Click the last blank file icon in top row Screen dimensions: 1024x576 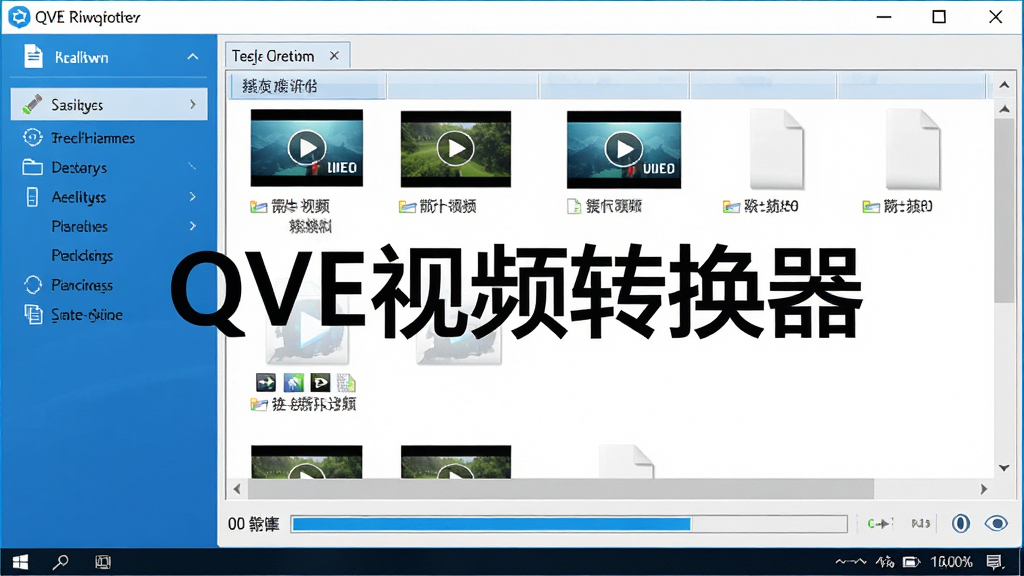pyautogui.click(x=912, y=149)
